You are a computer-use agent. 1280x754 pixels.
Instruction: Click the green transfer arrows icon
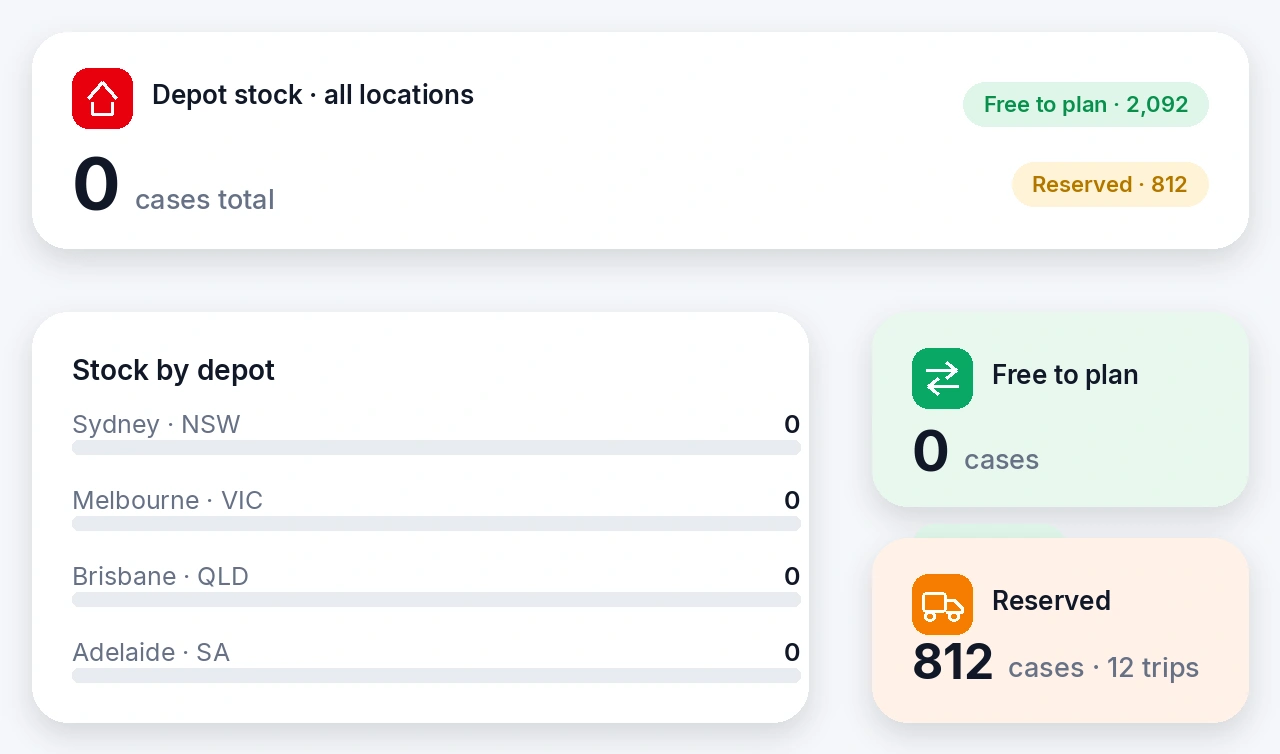[x=942, y=378]
